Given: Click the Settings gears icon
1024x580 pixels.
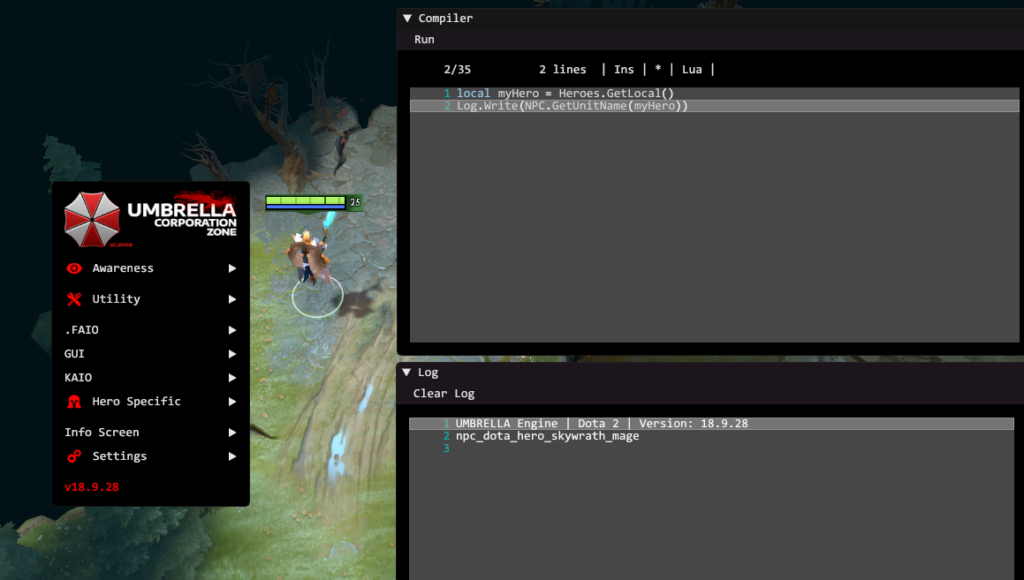Looking at the screenshot, I should (73, 456).
